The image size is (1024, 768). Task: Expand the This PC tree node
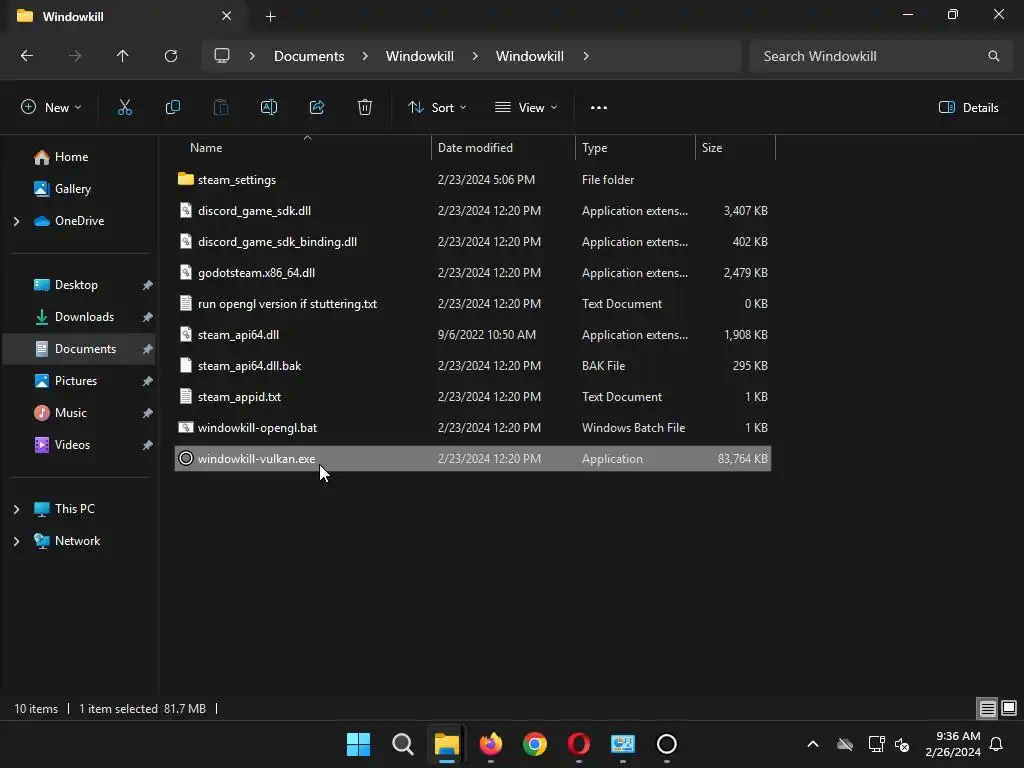pyautogui.click(x=16, y=509)
